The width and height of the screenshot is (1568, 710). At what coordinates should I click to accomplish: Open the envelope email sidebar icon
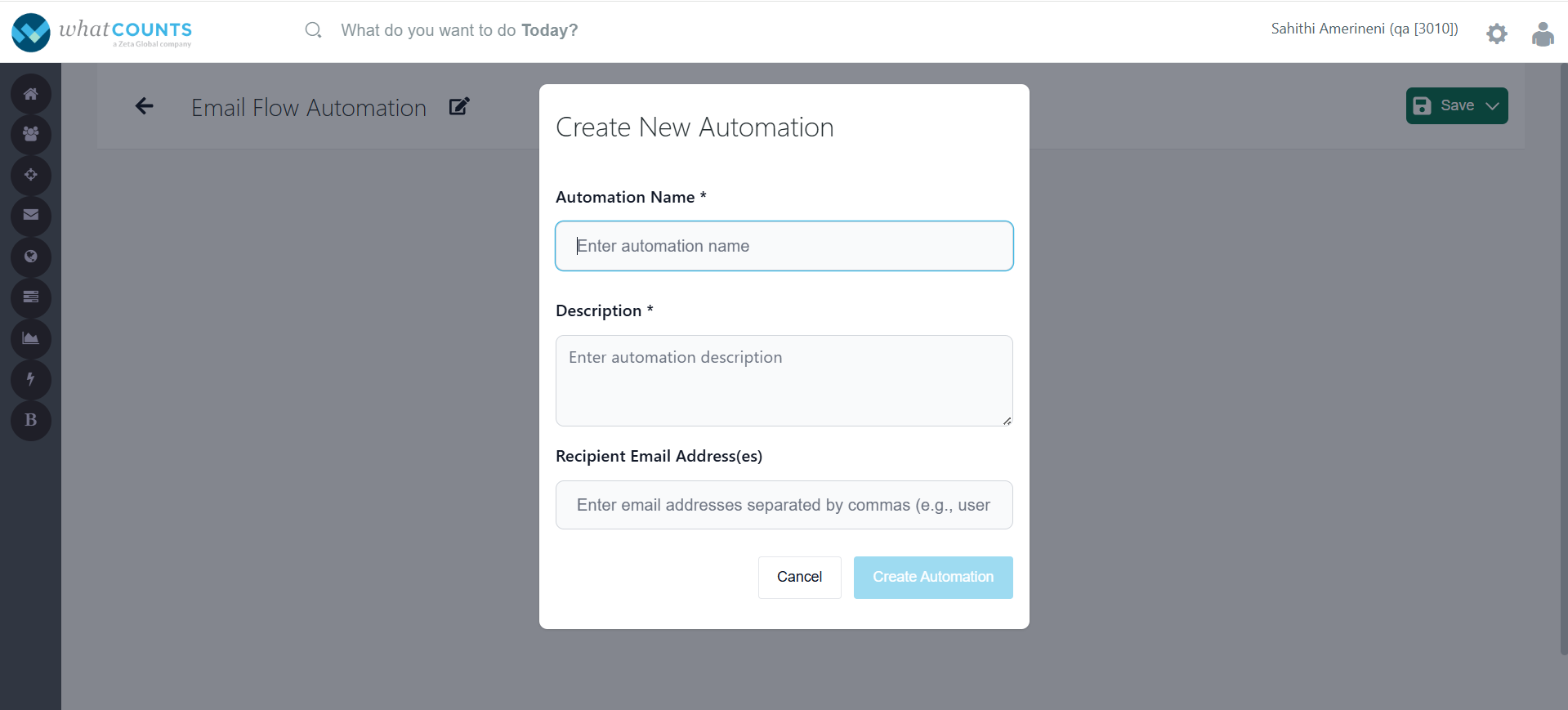[31, 216]
